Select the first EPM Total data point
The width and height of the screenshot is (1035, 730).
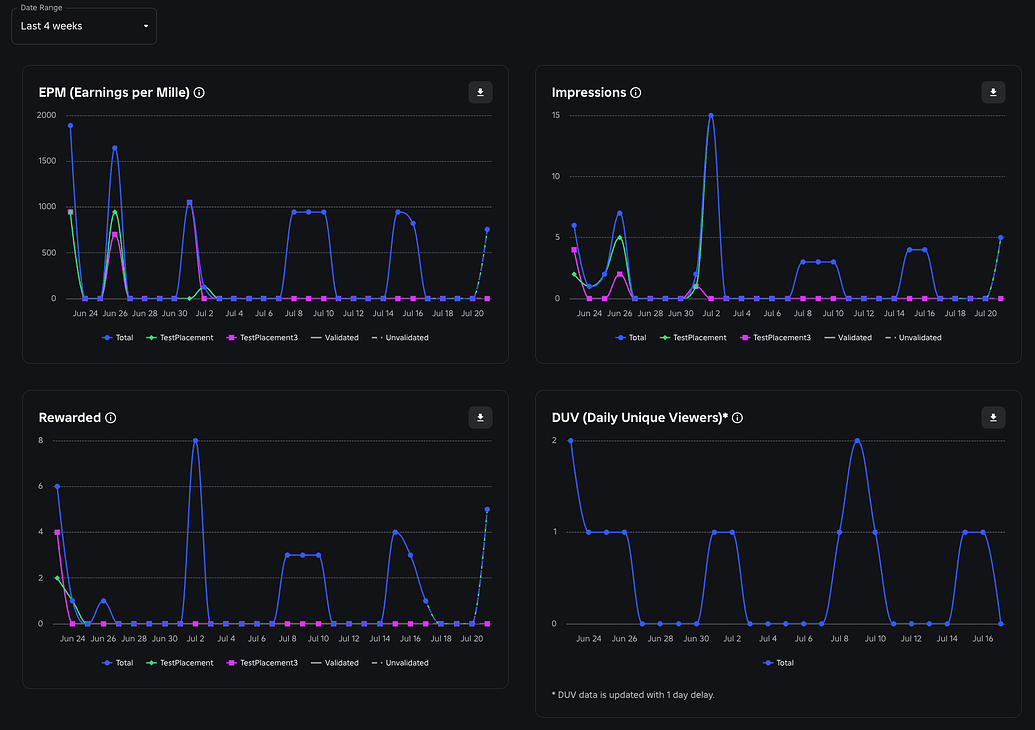tap(71, 125)
